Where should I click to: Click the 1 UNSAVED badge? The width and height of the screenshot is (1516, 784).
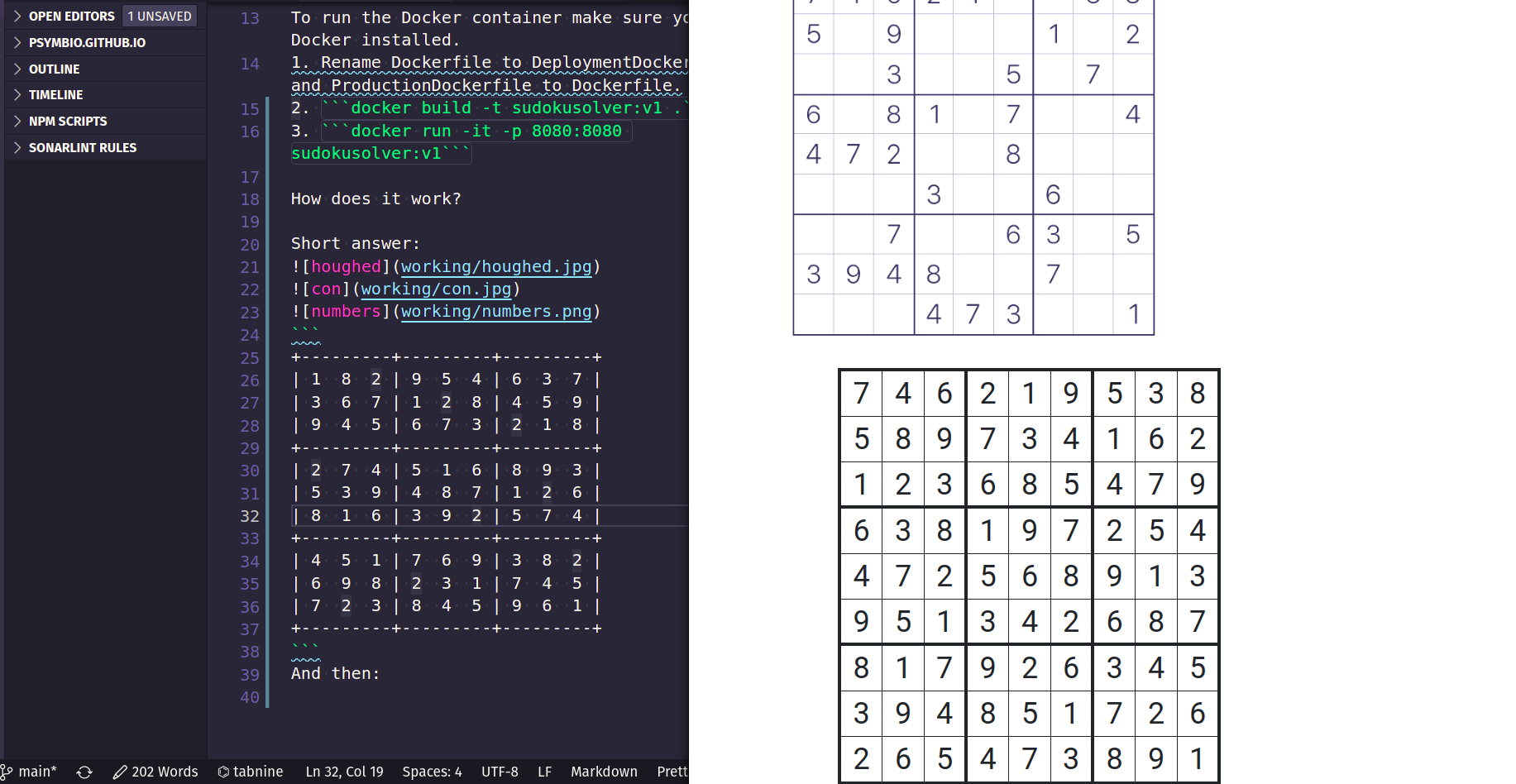(160, 16)
